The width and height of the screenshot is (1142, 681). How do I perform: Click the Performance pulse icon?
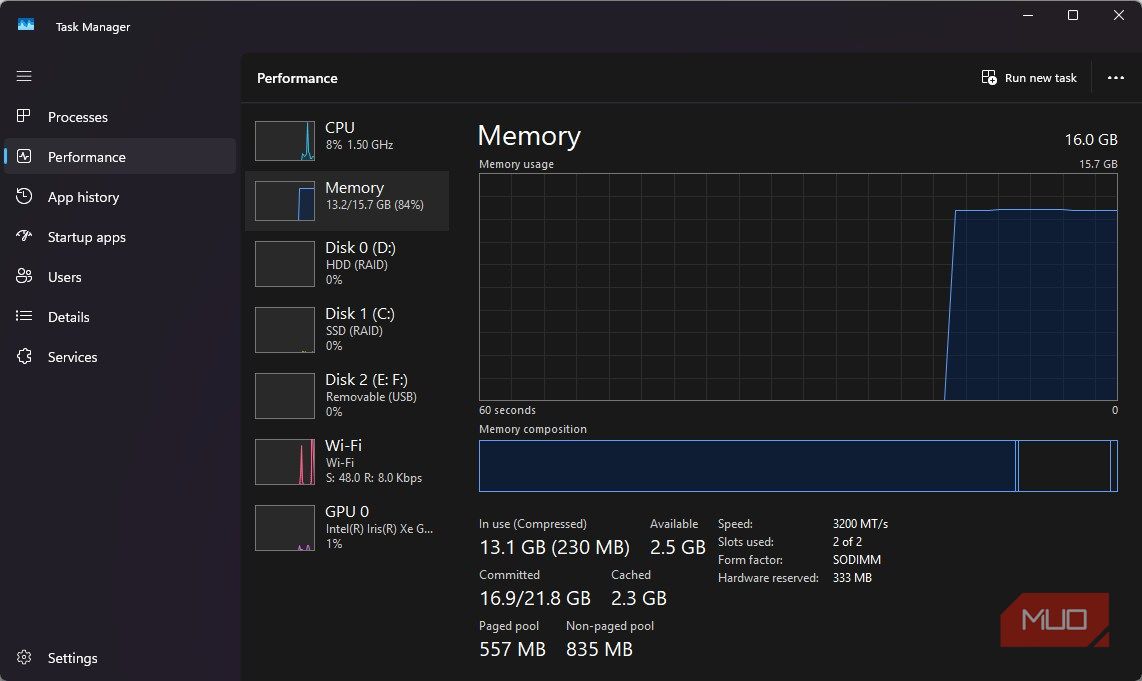pyautogui.click(x=24, y=156)
